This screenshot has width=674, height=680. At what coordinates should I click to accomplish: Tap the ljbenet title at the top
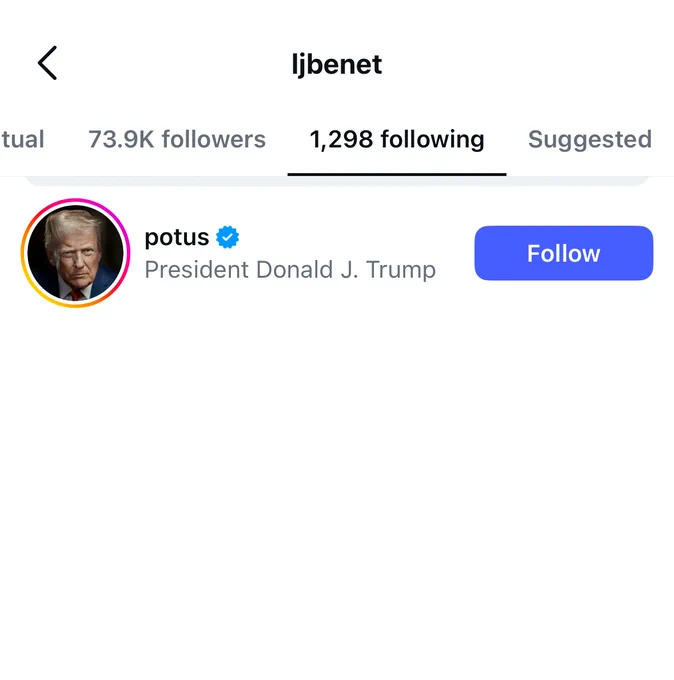(x=337, y=64)
